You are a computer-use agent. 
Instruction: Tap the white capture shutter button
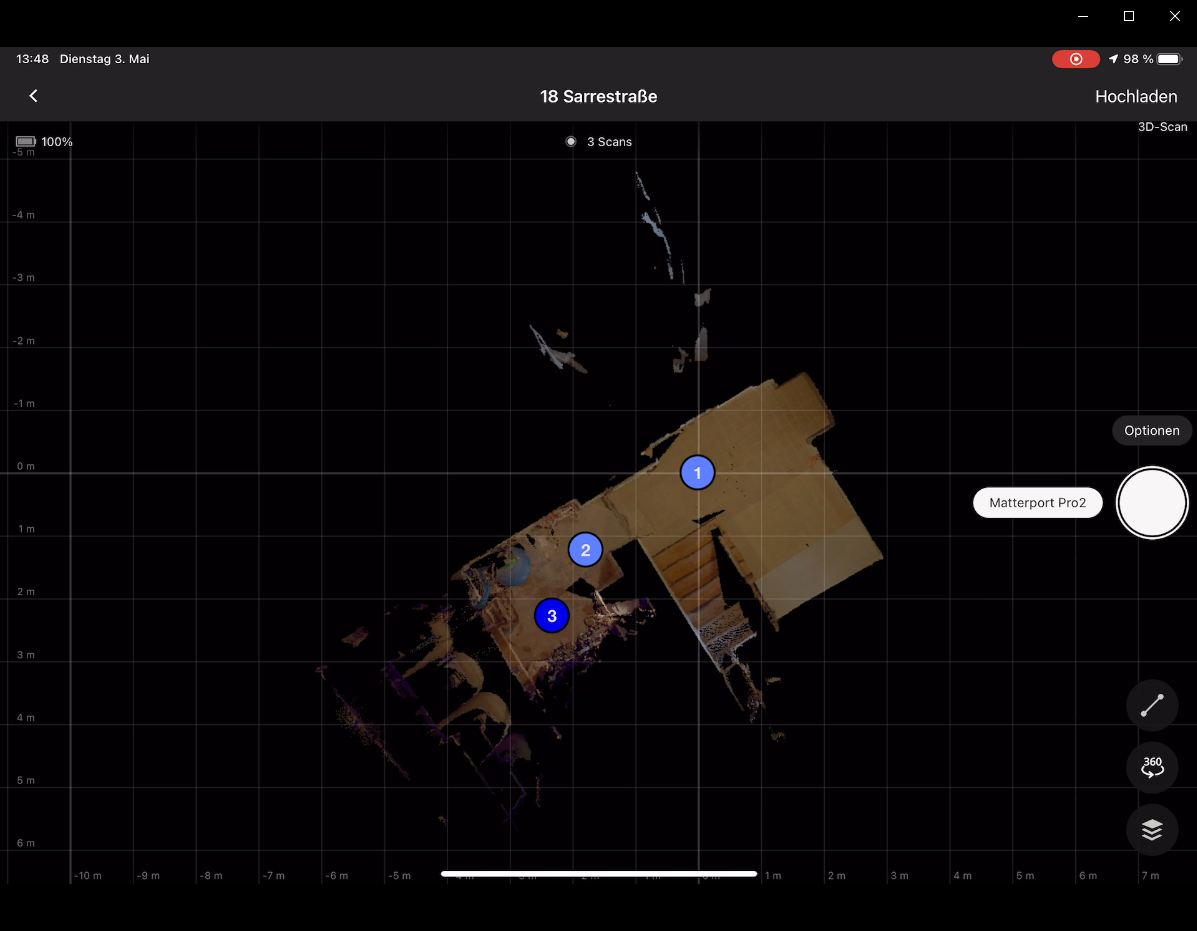coord(1151,503)
